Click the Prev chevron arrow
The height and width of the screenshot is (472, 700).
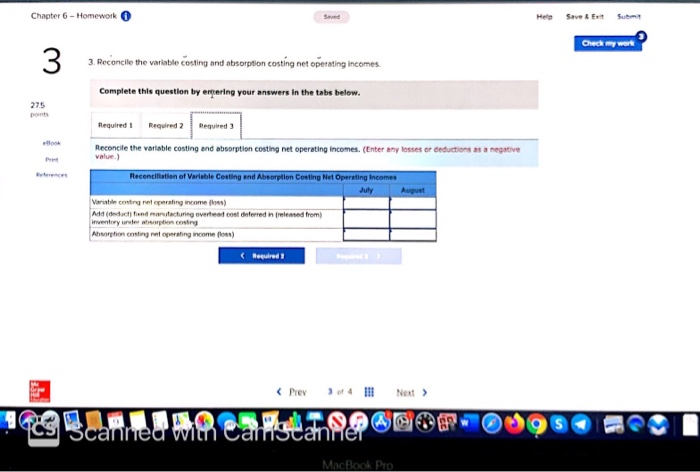(x=279, y=392)
